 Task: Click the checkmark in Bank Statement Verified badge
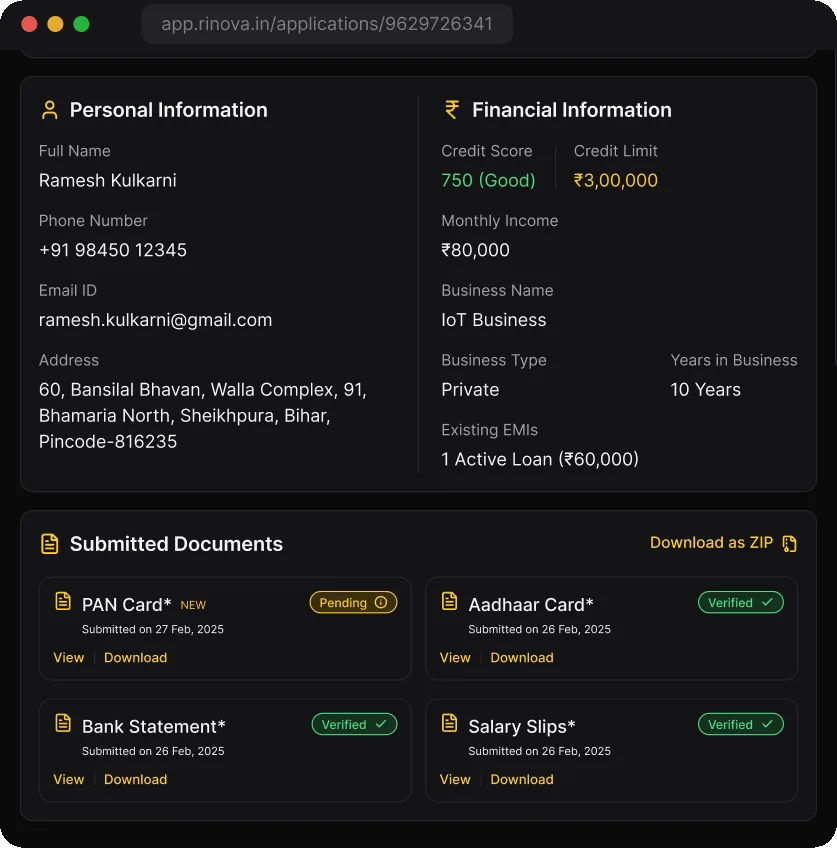381,724
